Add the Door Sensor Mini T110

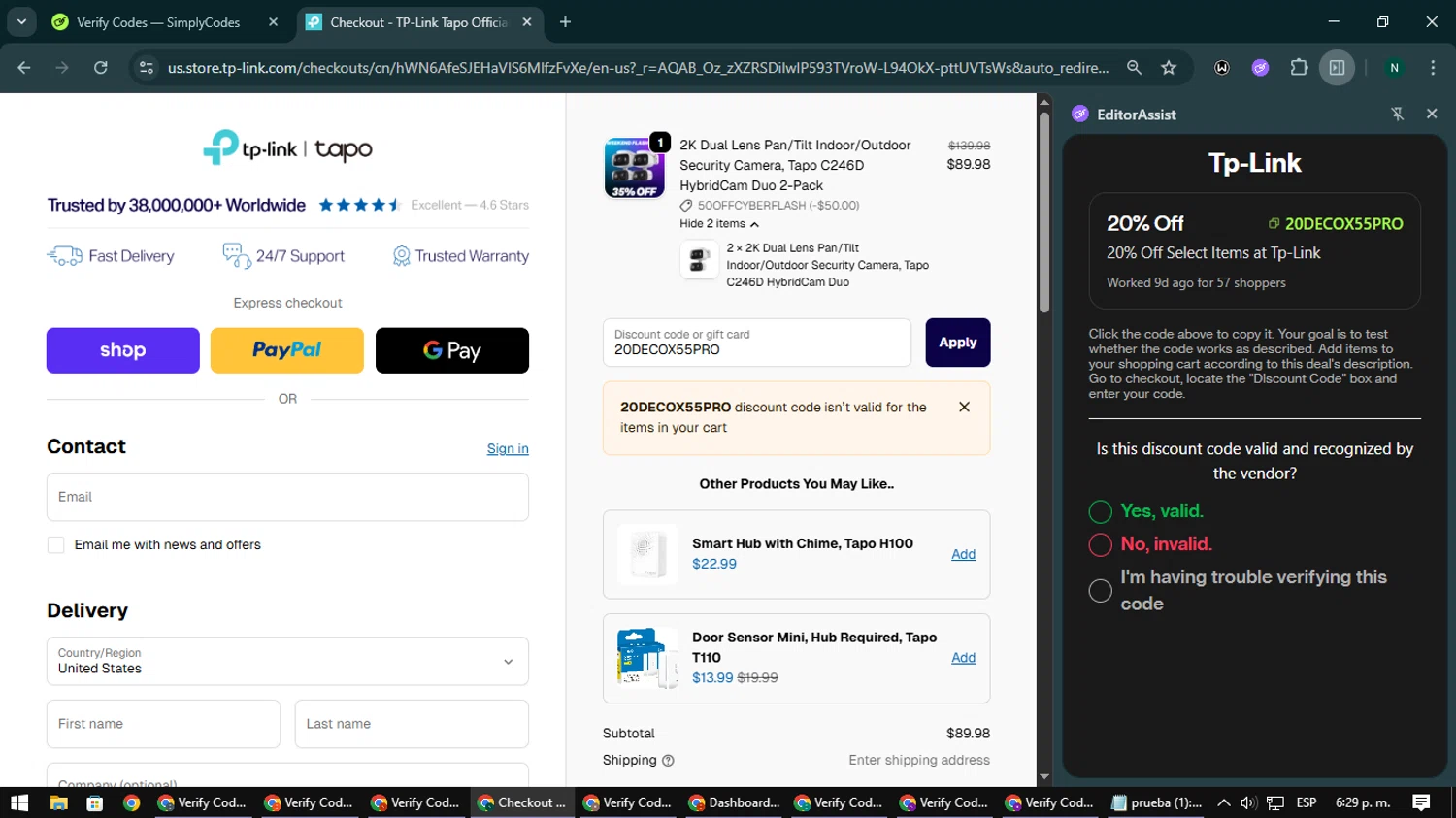pyautogui.click(x=963, y=658)
